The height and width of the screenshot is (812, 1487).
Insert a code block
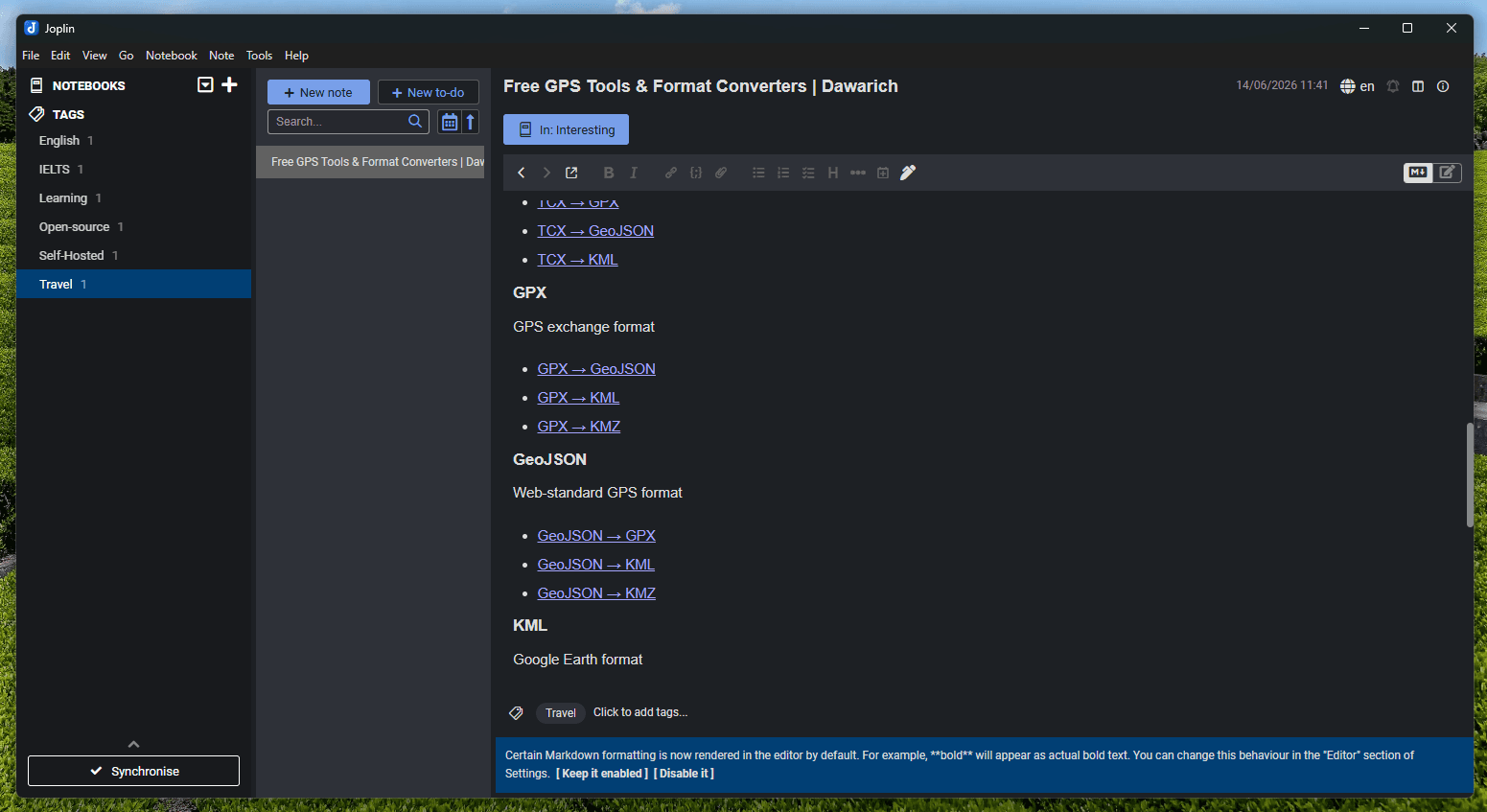pos(696,173)
